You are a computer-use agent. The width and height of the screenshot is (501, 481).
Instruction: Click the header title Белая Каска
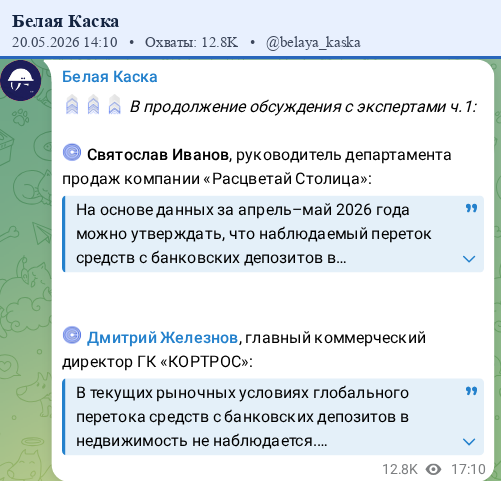pyautogui.click(x=65, y=21)
